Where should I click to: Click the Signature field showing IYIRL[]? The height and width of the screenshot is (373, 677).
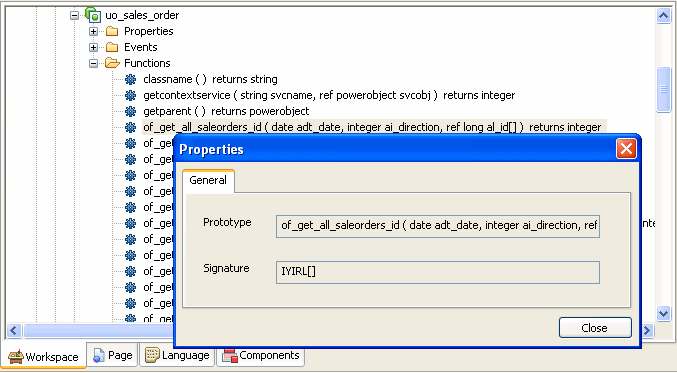pyautogui.click(x=438, y=272)
